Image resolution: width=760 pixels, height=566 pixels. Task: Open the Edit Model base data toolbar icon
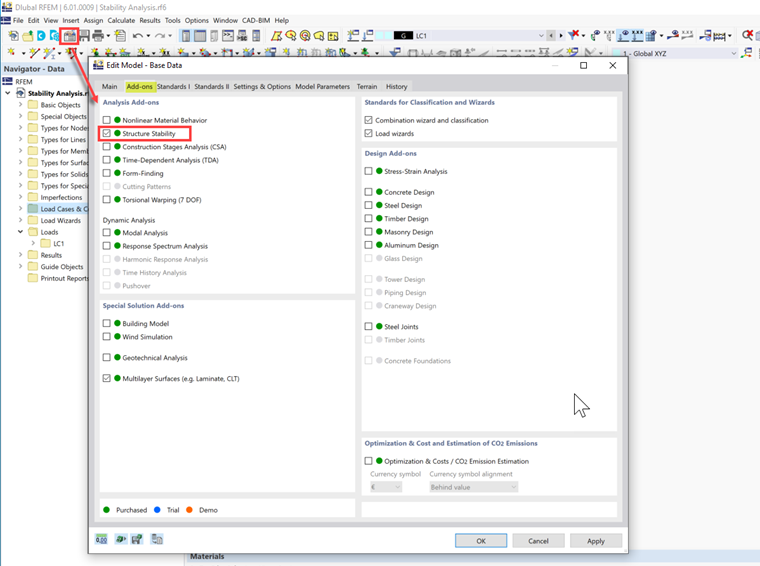pyautogui.click(x=69, y=35)
